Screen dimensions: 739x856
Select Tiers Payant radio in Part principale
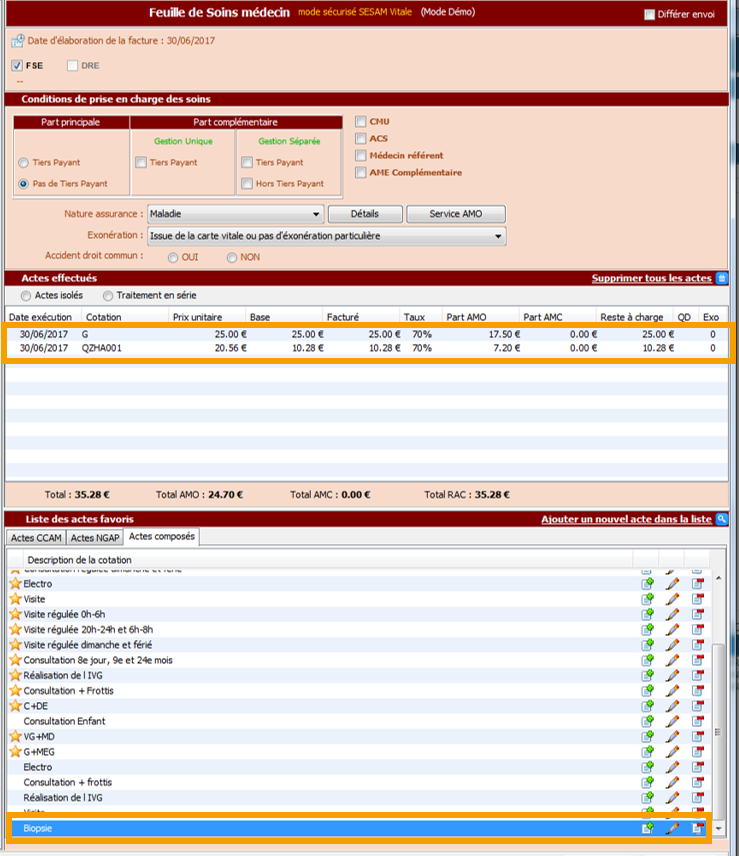23,163
